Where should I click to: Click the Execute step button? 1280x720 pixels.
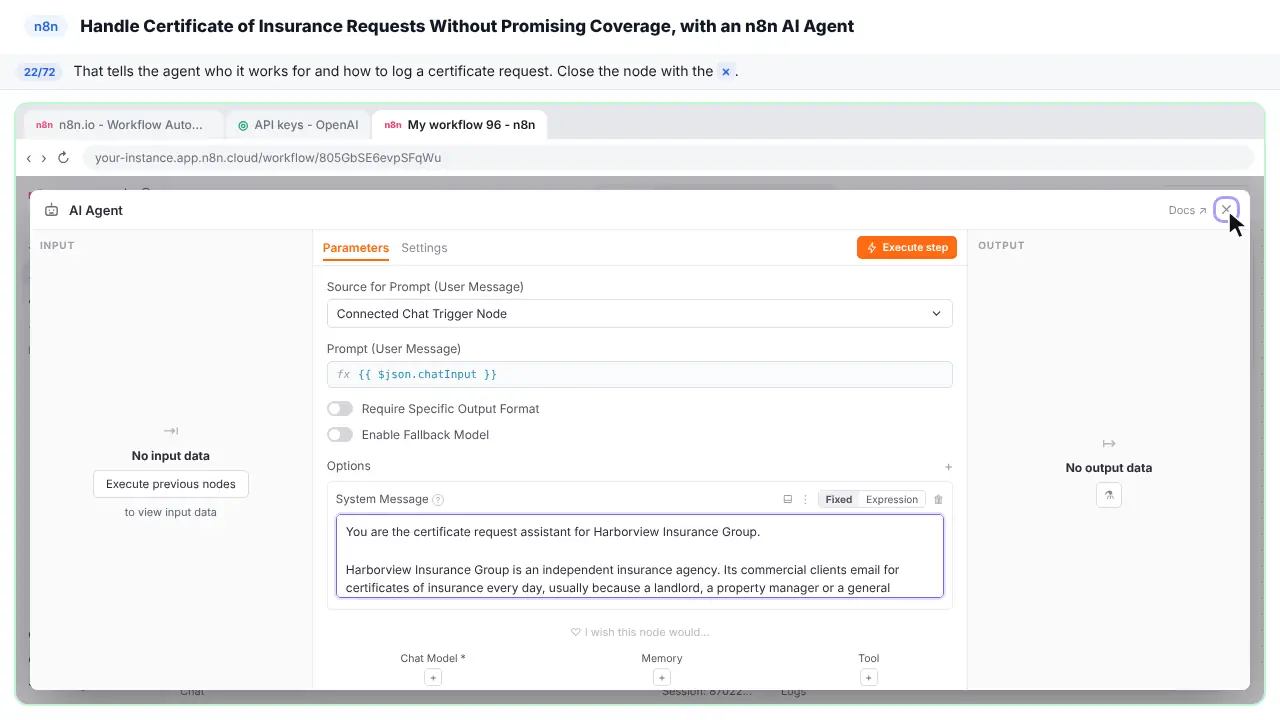907,248
